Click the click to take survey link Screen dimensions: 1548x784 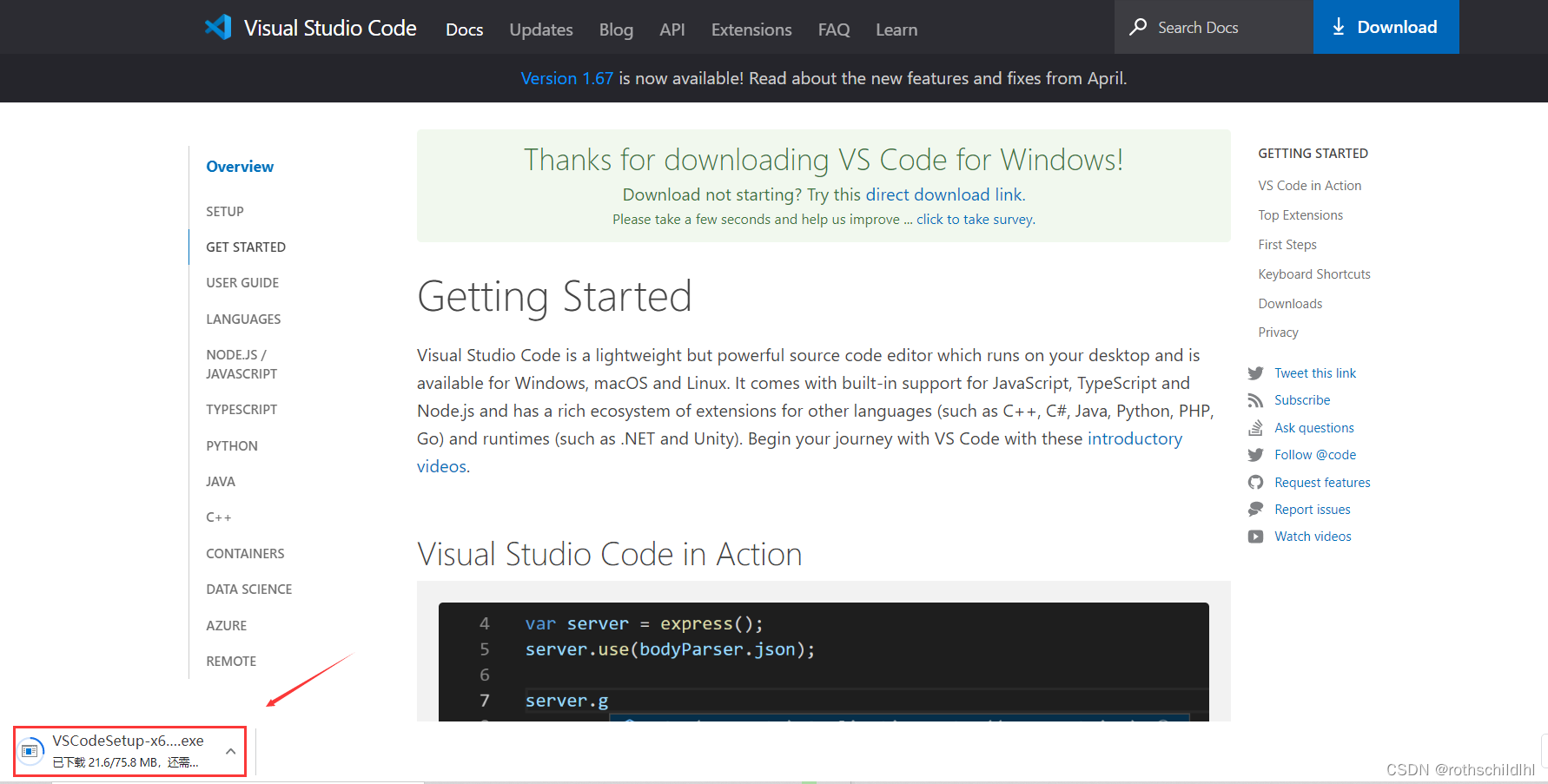[x=975, y=220]
